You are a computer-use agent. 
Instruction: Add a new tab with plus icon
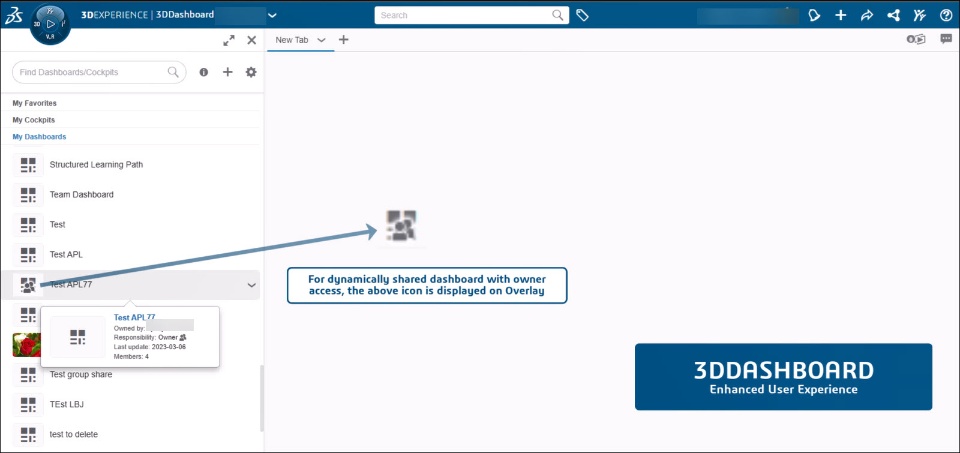pos(343,40)
